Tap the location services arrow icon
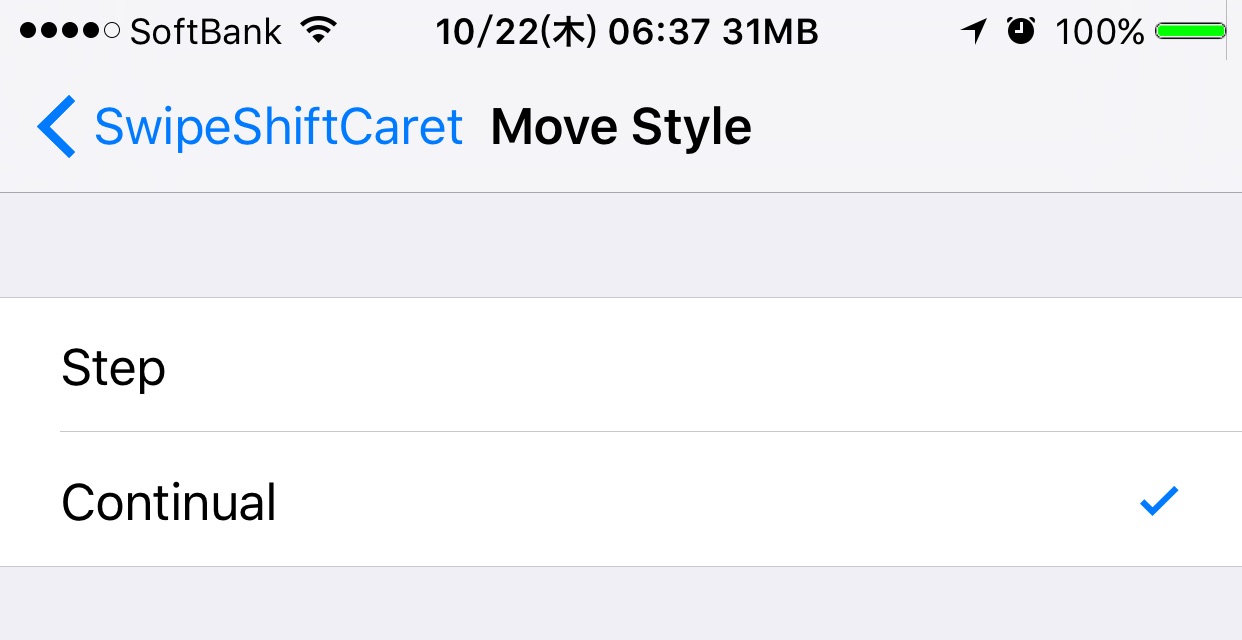Viewport: 1242px width, 640px height. click(974, 32)
